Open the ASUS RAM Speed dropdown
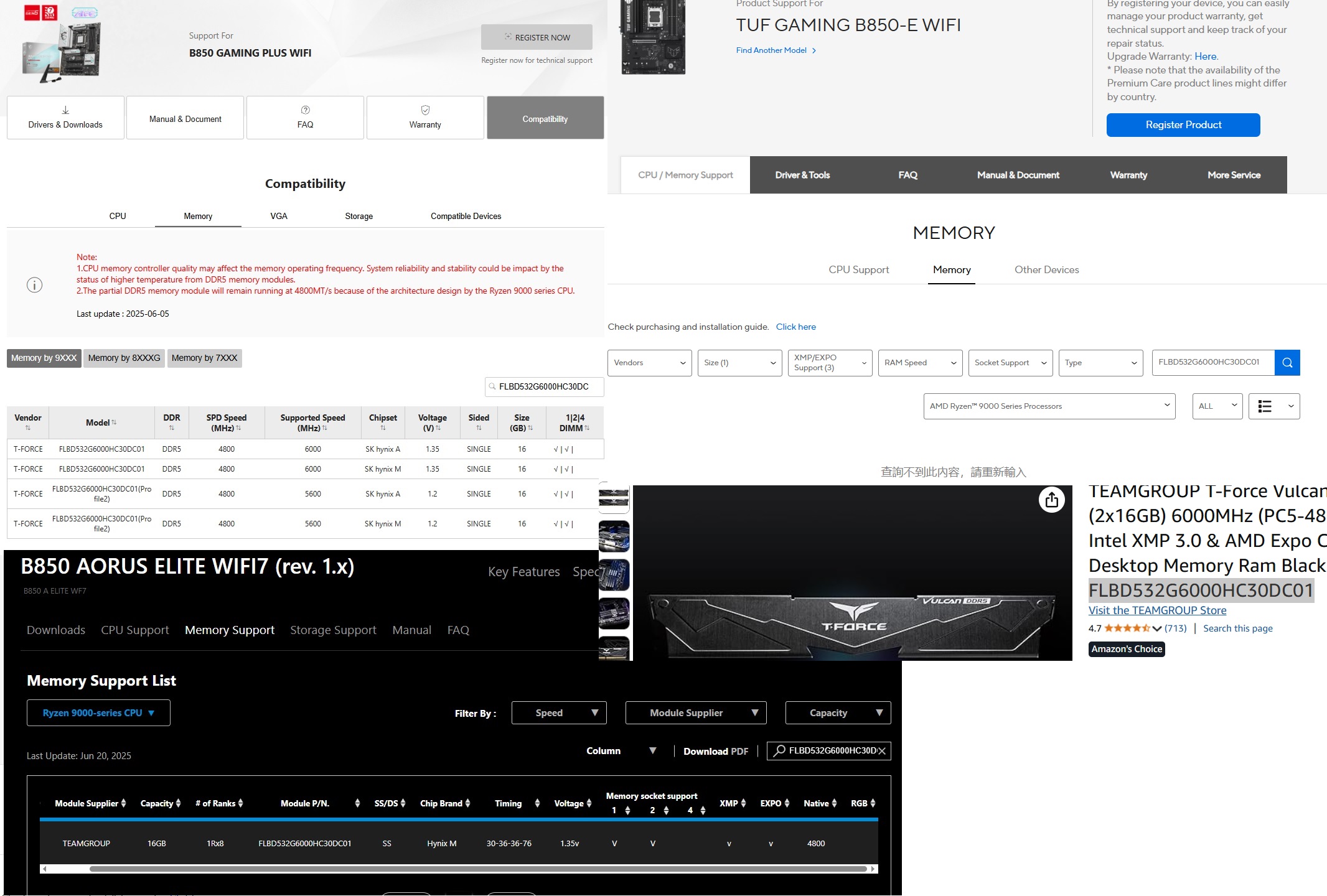This screenshot has height=896, width=1327. pyautogui.click(x=921, y=363)
